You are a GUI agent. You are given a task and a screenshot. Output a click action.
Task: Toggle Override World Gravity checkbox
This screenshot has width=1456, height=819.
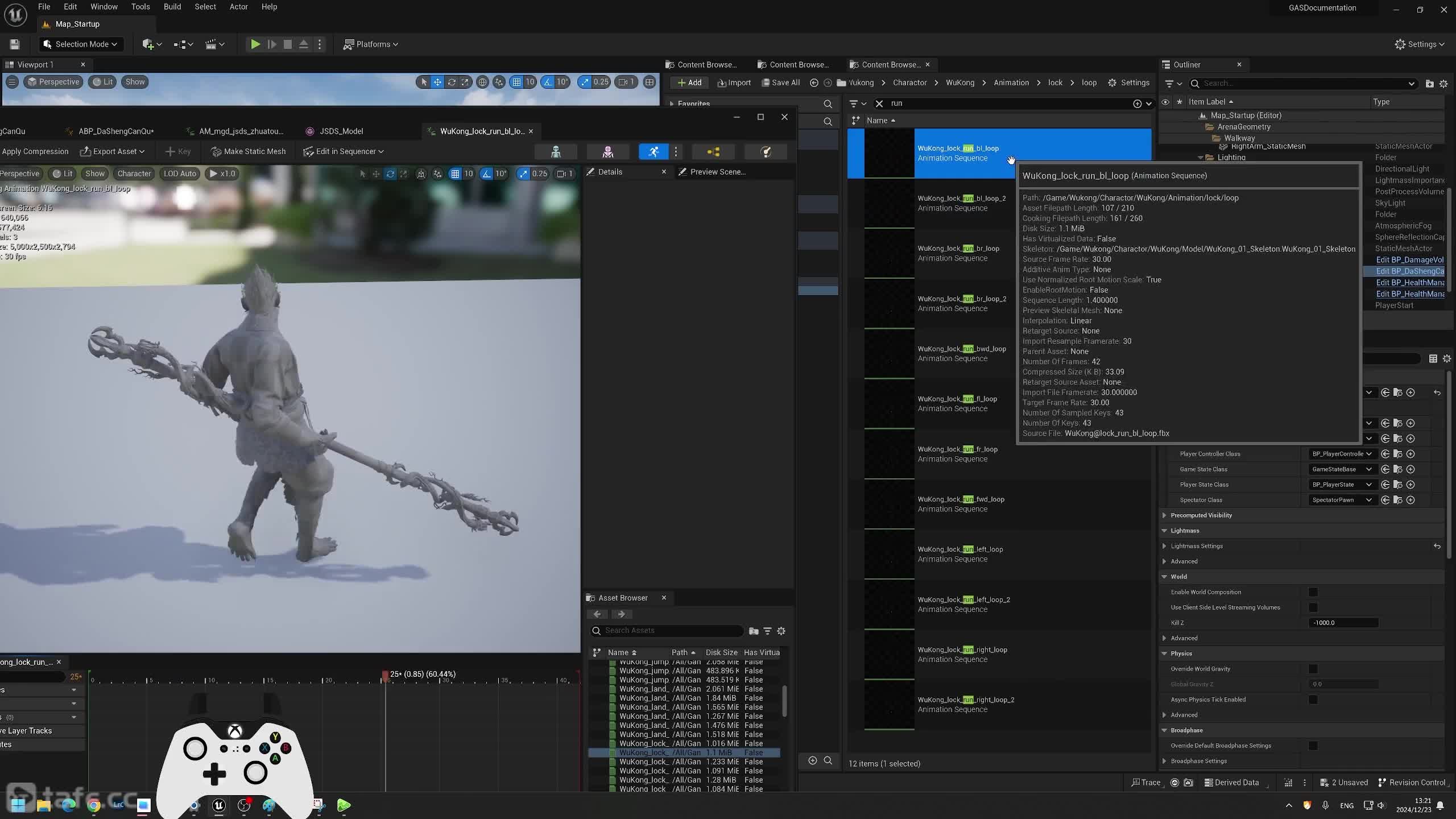coord(1313,669)
